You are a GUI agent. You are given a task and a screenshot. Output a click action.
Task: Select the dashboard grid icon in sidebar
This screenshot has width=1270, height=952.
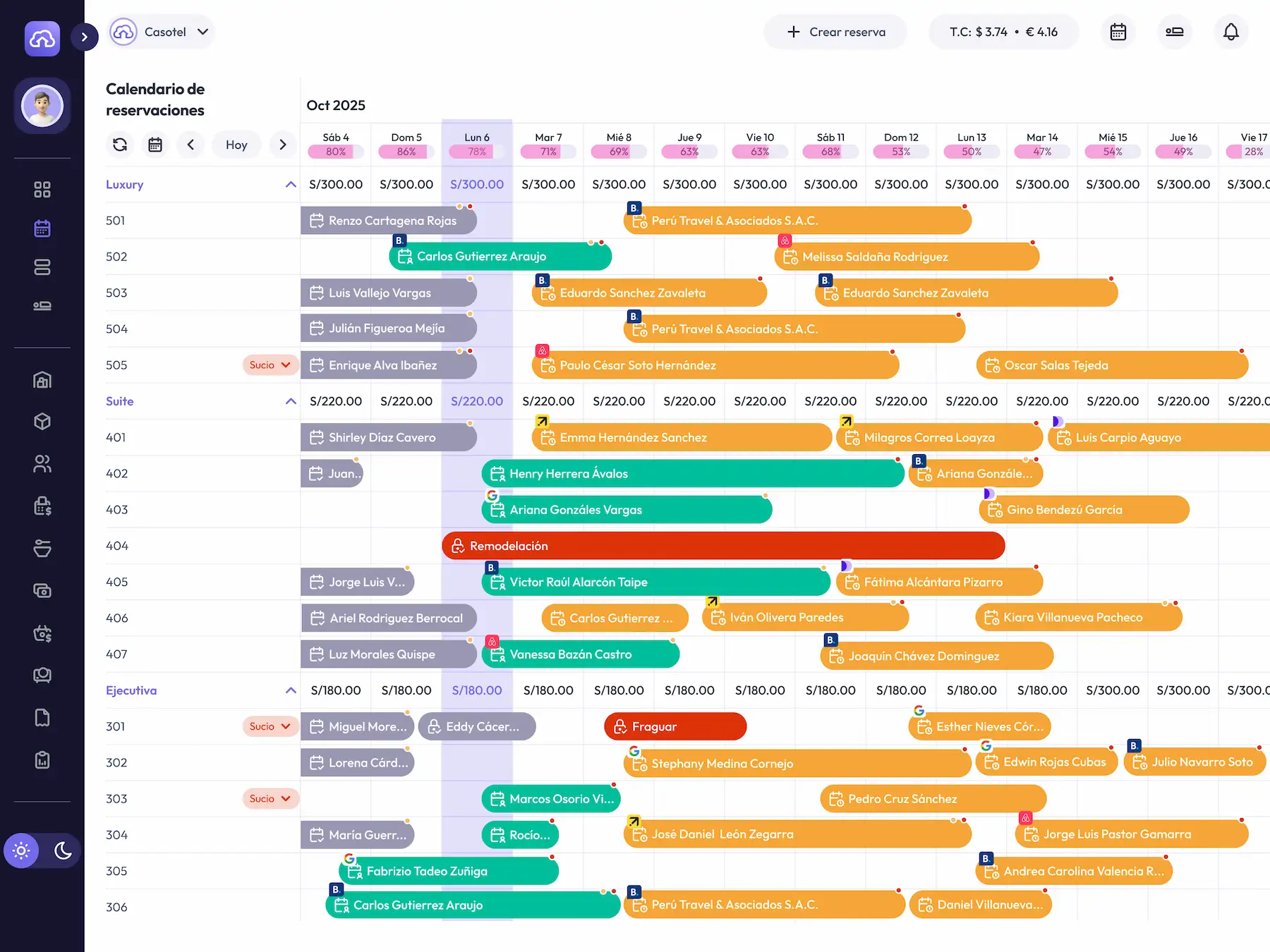pyautogui.click(x=42, y=188)
